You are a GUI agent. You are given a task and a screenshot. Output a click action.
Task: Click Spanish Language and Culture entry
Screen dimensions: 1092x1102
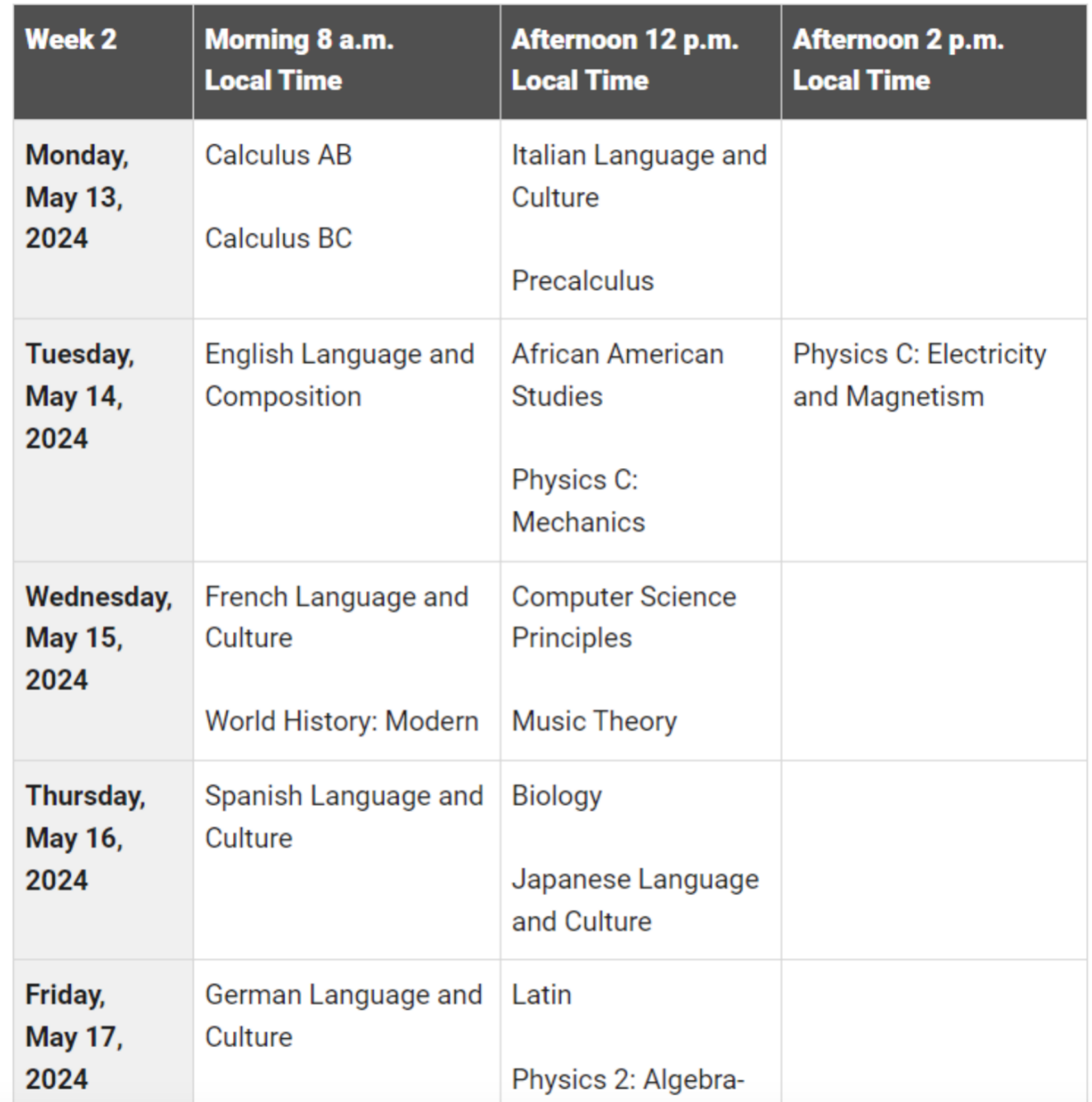pos(344,817)
